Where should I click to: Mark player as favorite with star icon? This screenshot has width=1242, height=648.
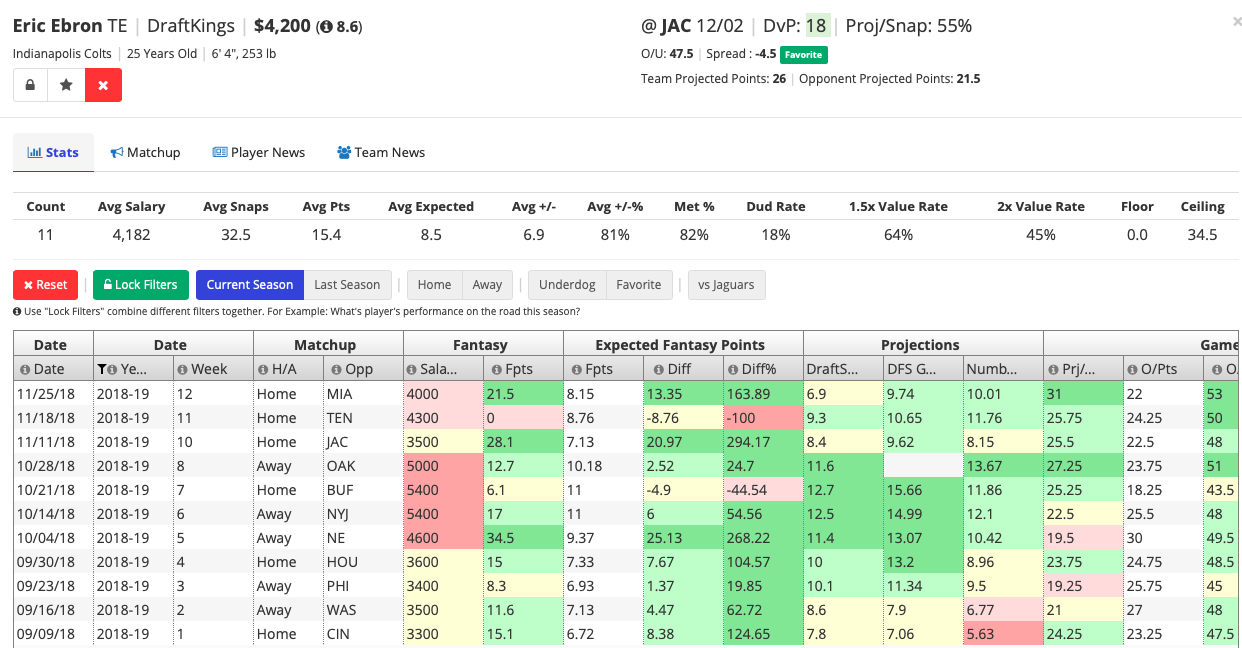coord(67,85)
